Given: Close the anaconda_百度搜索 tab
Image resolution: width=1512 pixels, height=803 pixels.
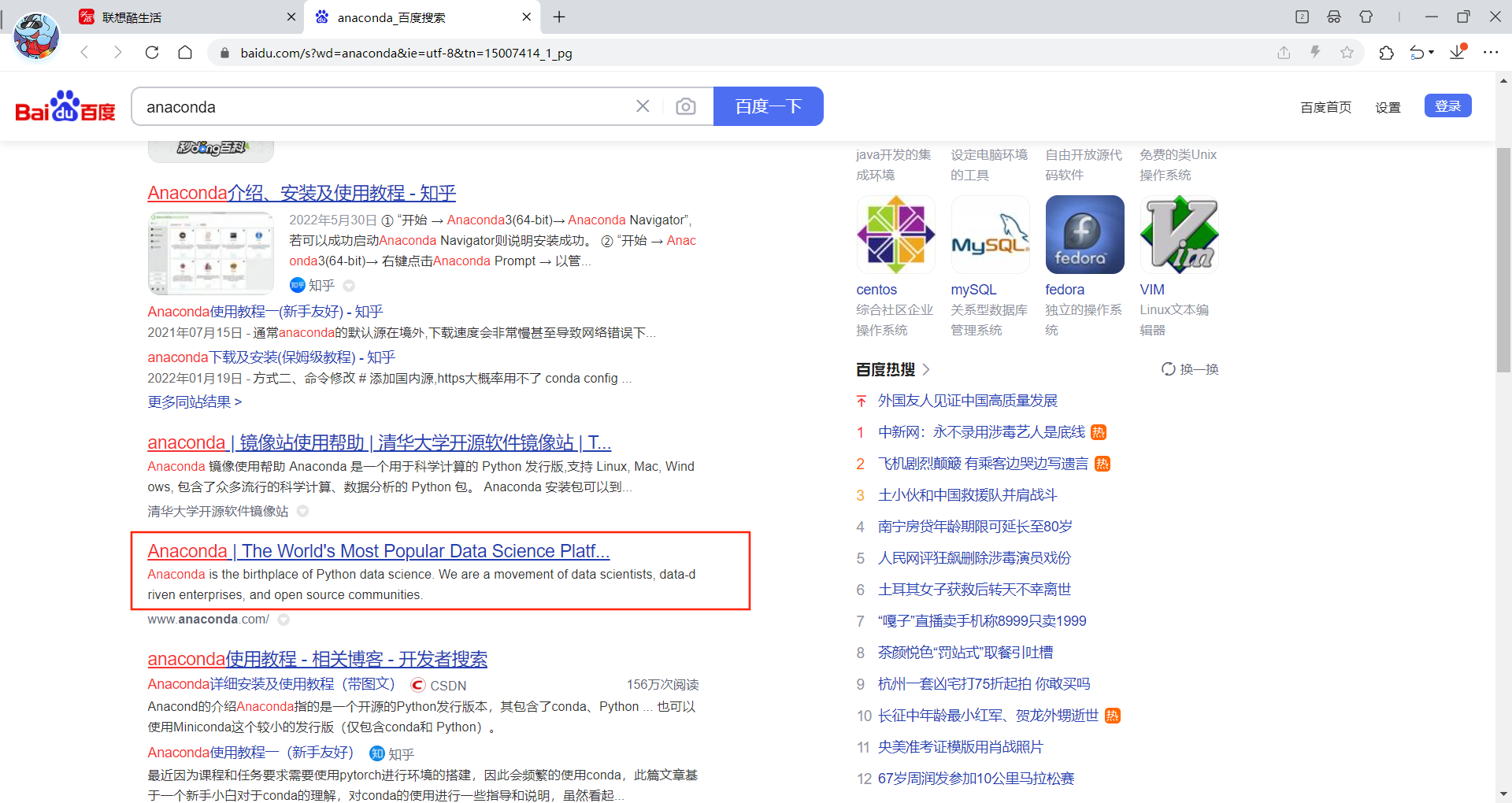Looking at the screenshot, I should [527, 17].
